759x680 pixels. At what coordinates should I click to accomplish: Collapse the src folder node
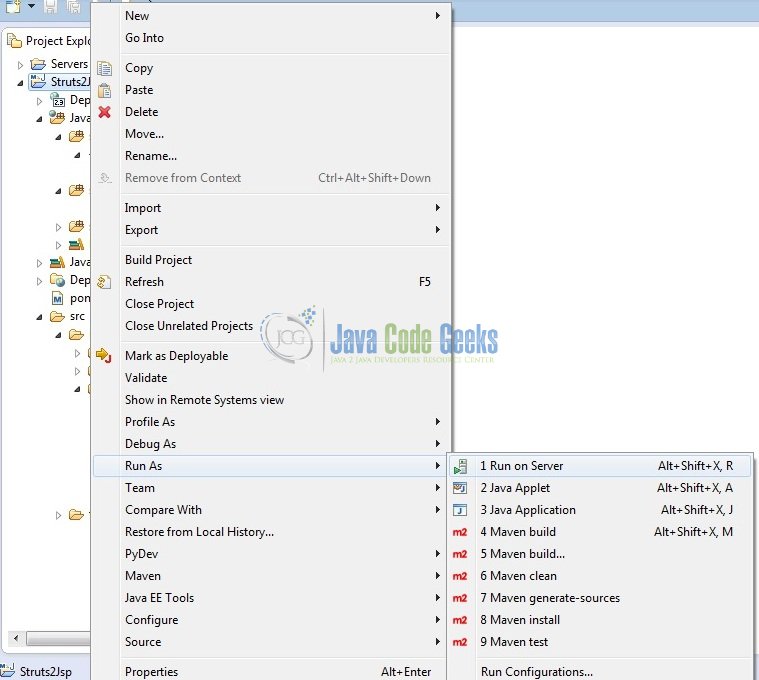39,317
